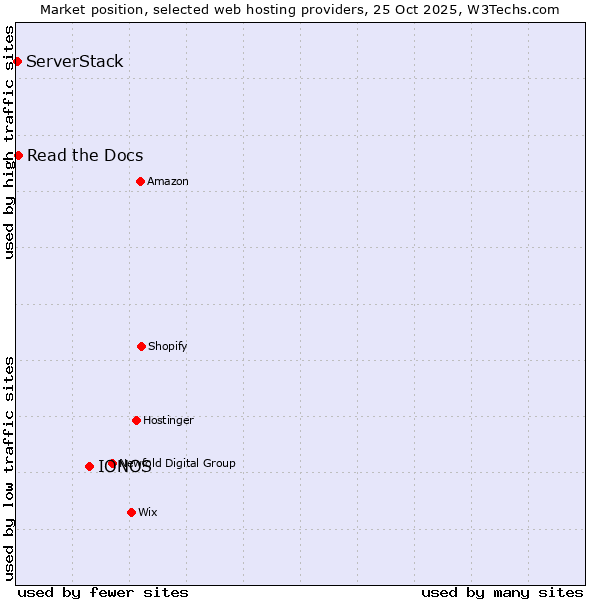This screenshot has width=600, height=600.
Task: Click the red ServerStack data point
Action: (17, 62)
